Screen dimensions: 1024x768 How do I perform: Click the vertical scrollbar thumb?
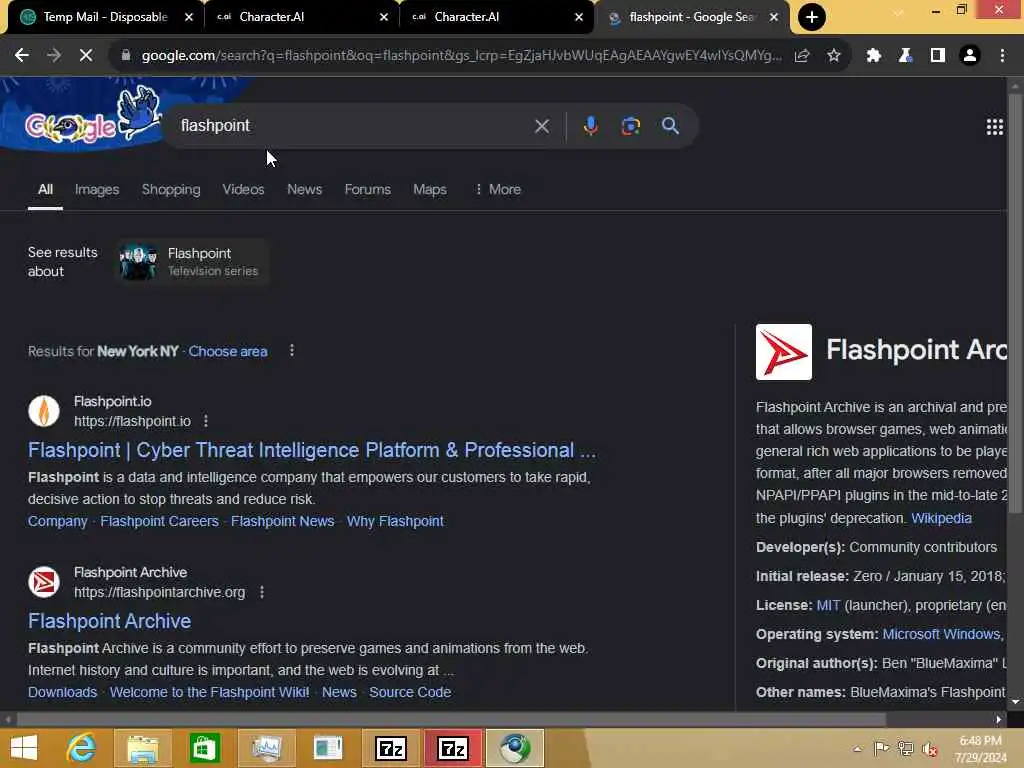(1015, 304)
